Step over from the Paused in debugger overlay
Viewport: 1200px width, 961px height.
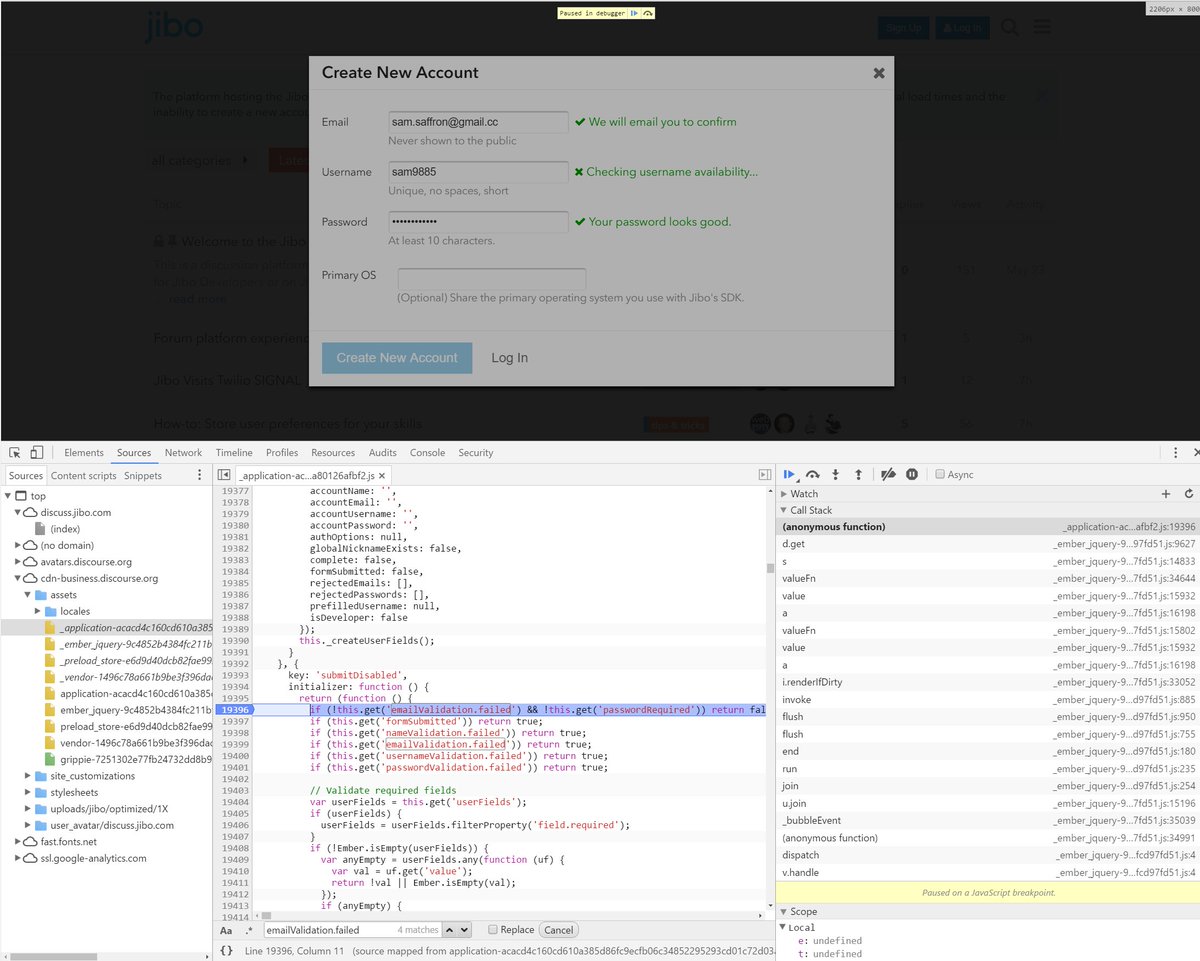point(648,13)
